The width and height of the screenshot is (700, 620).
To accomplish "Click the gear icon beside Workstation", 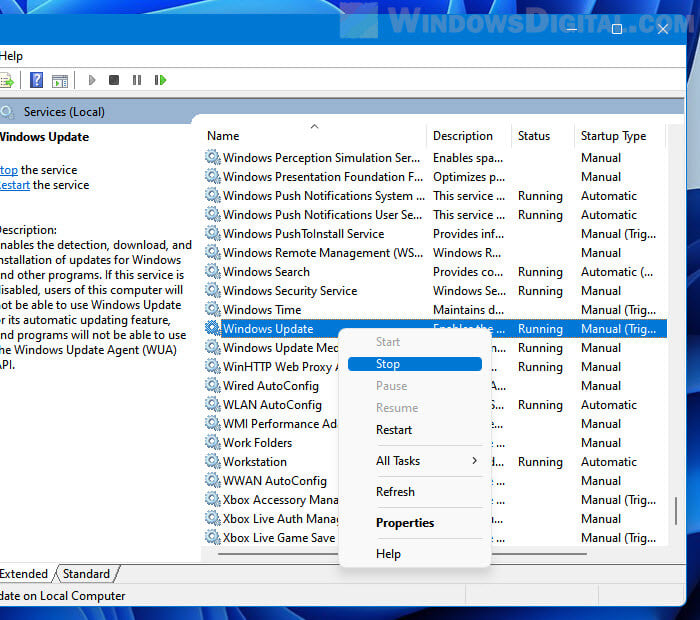I will (x=213, y=461).
